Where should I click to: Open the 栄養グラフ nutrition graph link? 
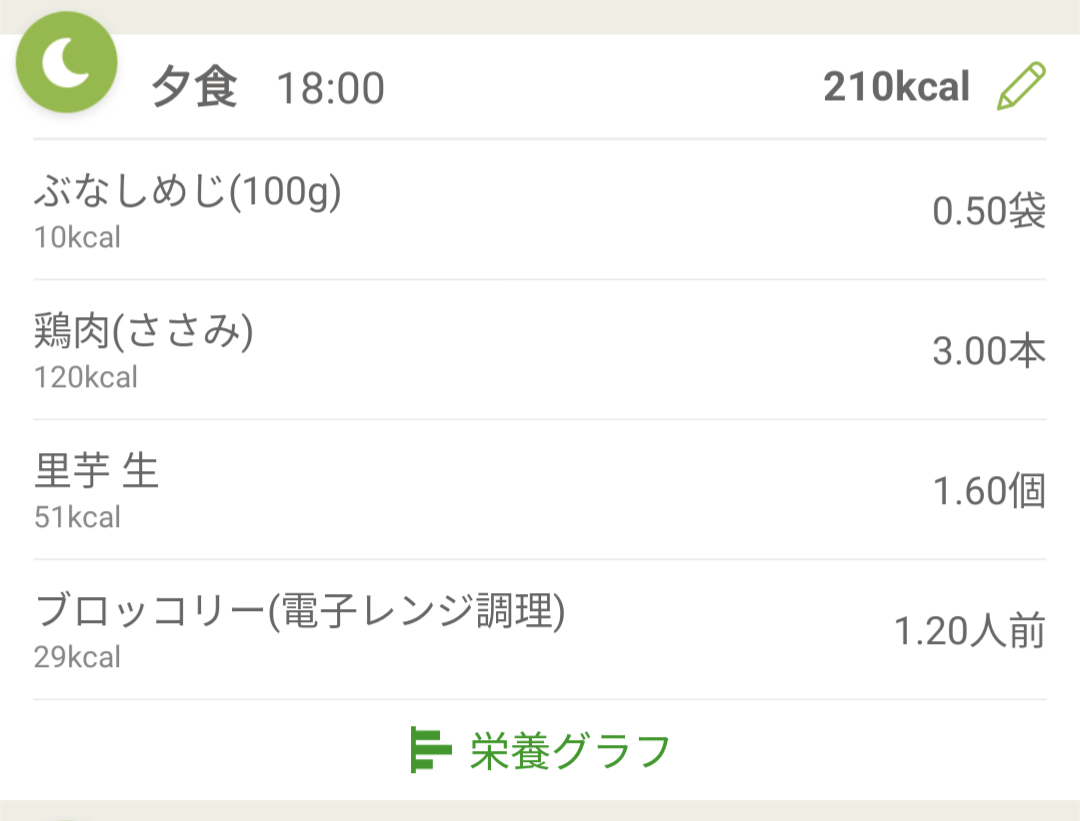pos(540,750)
